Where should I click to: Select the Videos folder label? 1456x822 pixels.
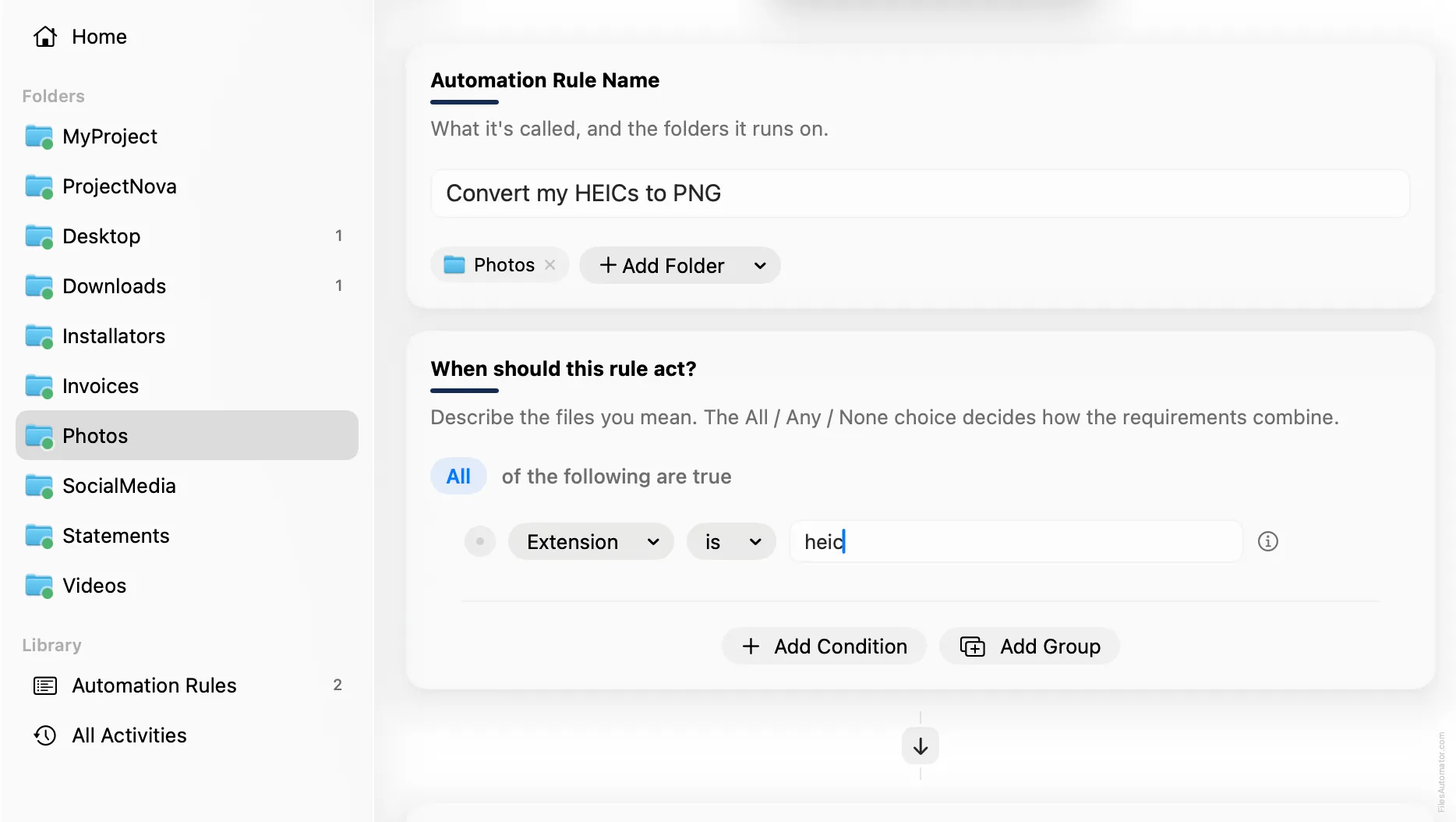[x=94, y=586]
